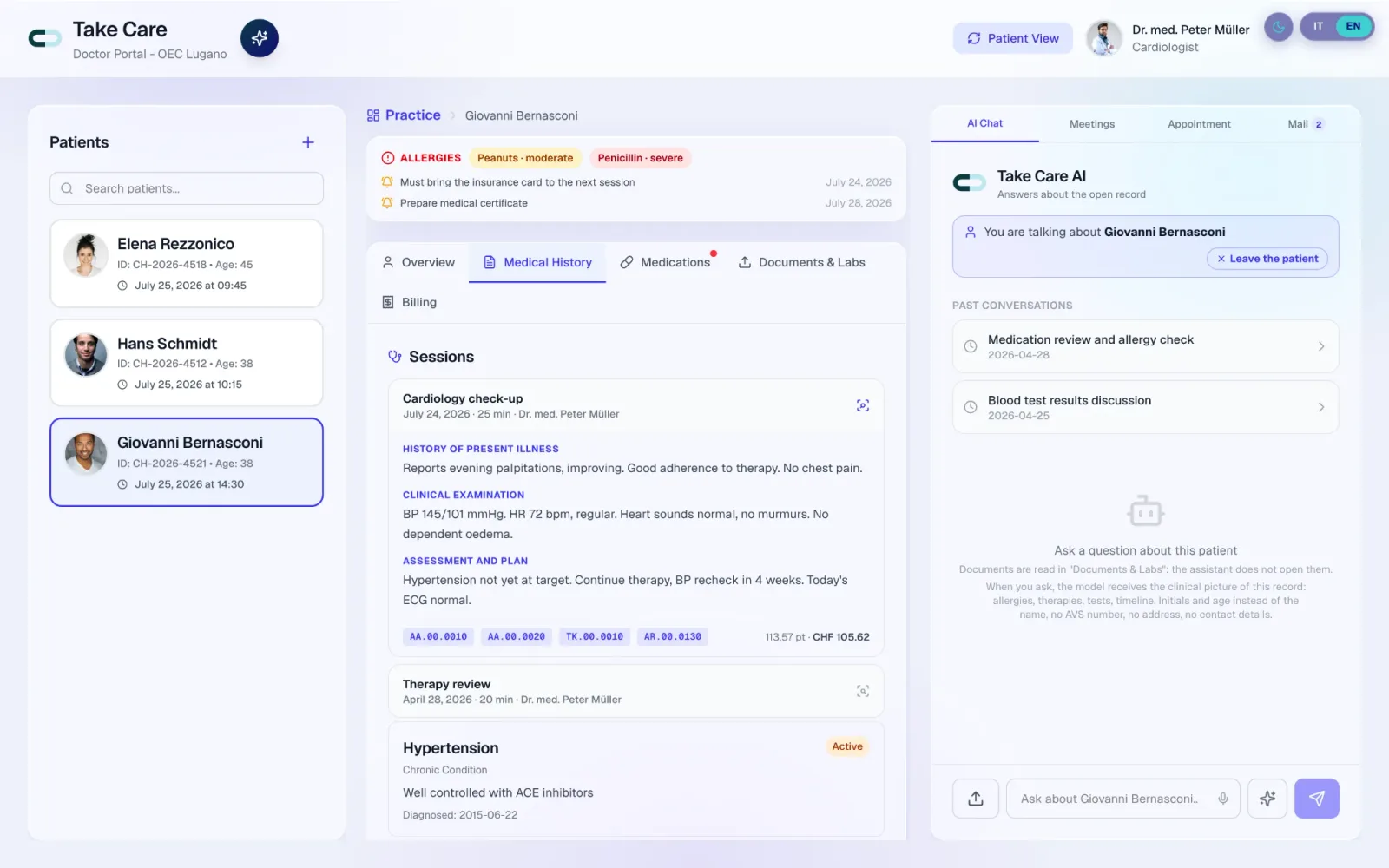This screenshot has width=1389, height=868.
Task: Open the Meetings tab
Action: (1092, 124)
